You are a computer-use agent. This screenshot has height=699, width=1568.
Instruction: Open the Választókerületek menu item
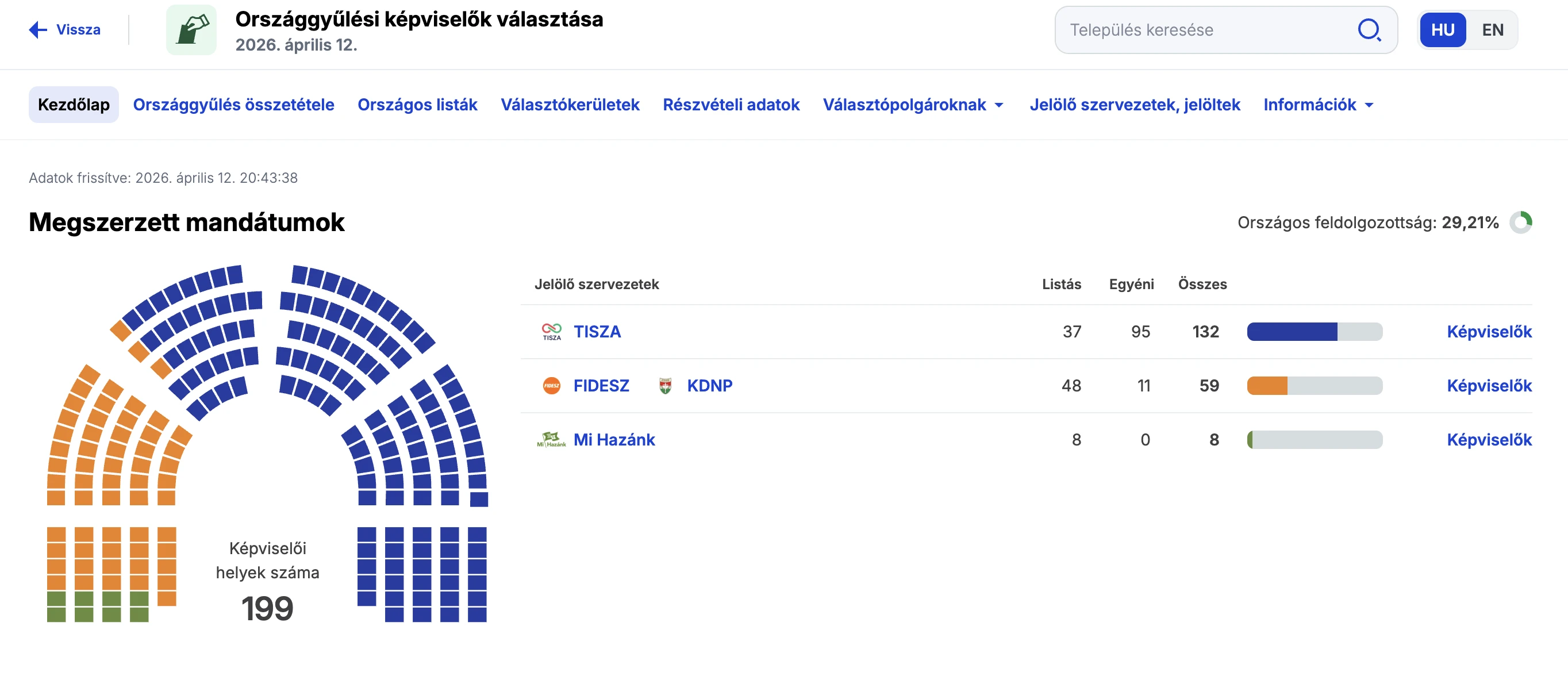(570, 105)
